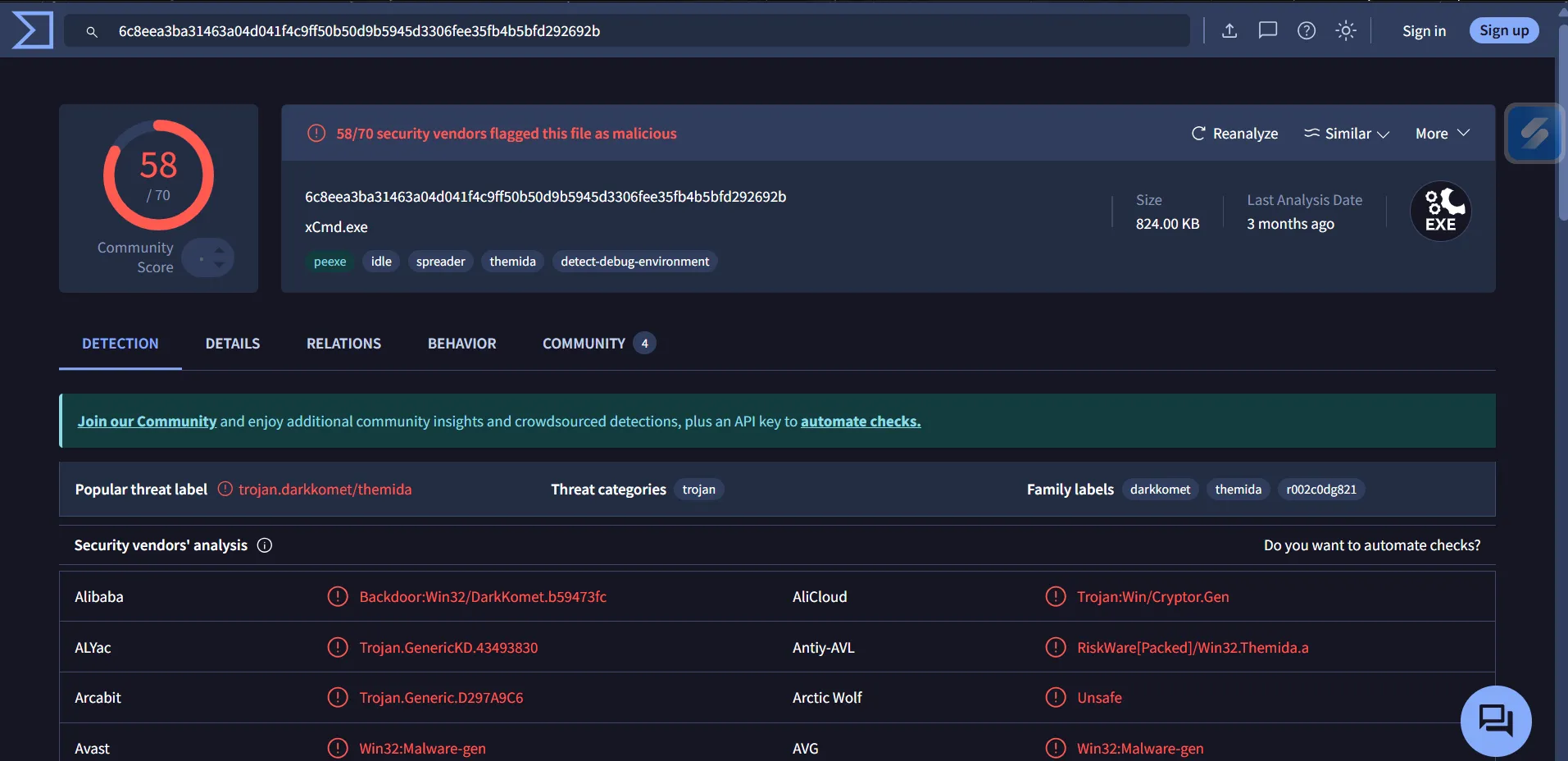Click the r002c0dg821 family label chip
Viewport: 1568px width, 761px height.
click(x=1321, y=490)
